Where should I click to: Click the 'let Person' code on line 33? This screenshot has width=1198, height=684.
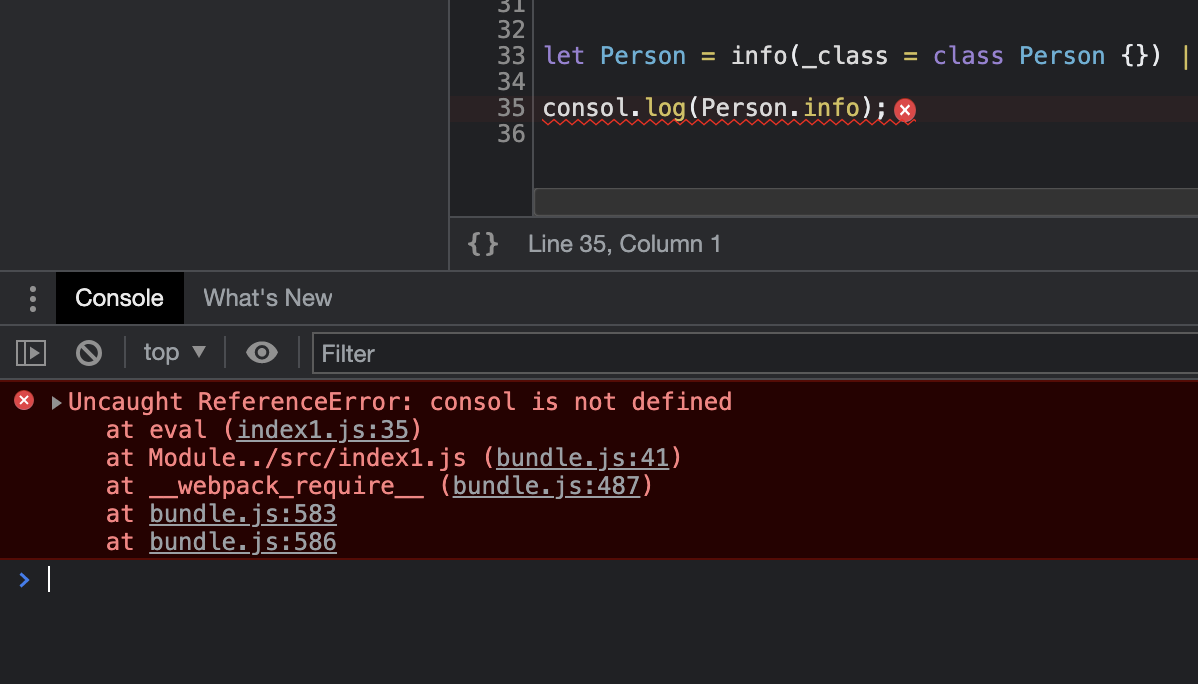614,56
